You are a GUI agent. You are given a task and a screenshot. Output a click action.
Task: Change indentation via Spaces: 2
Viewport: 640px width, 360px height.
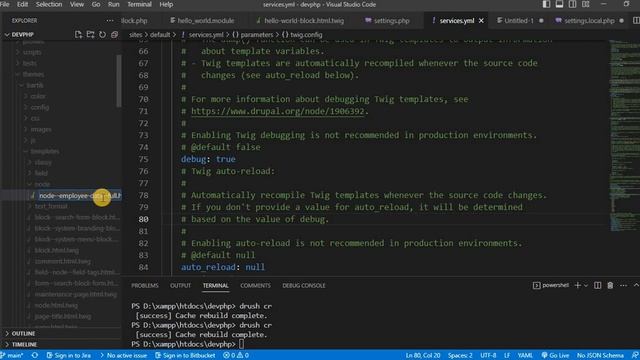point(460,356)
